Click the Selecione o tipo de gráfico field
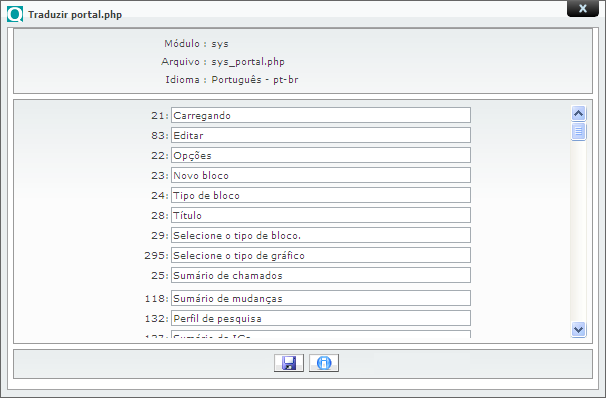This screenshot has height=398, width=606. [321, 255]
